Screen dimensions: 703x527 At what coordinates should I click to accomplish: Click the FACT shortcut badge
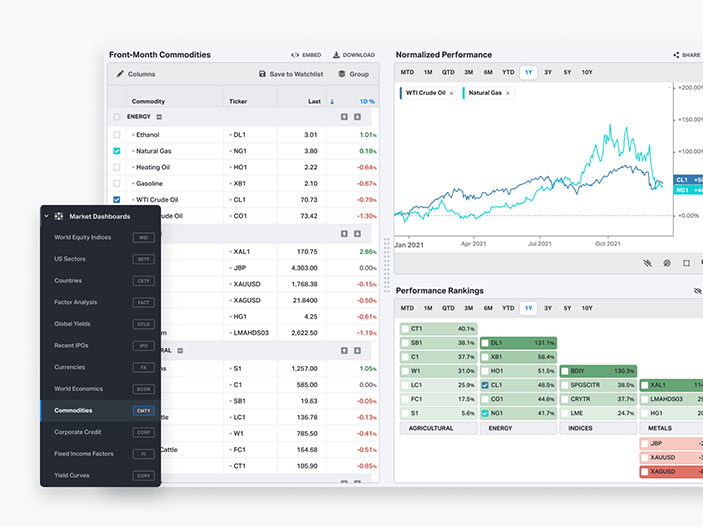pyautogui.click(x=143, y=302)
